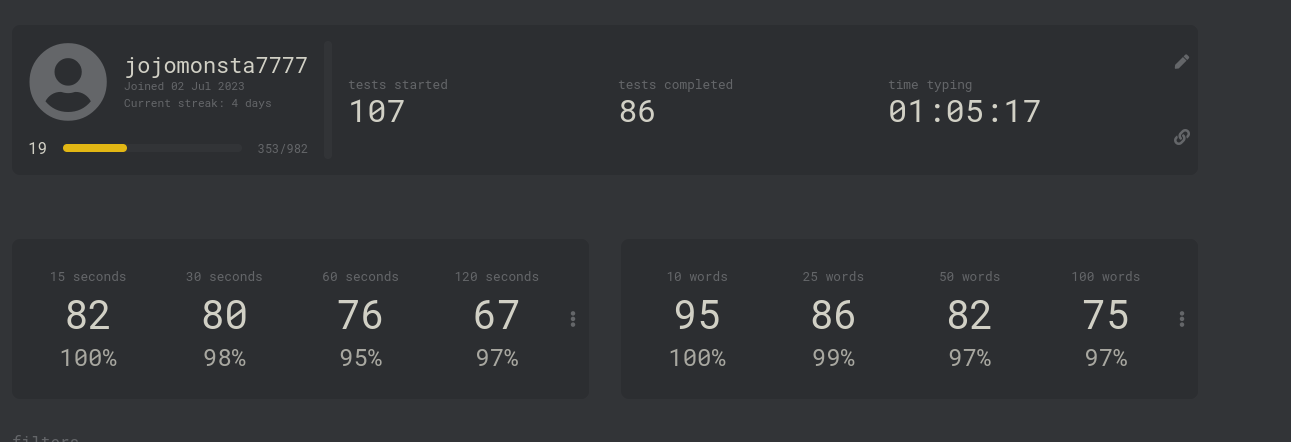Click the pencil edit profile icon

[x=1182, y=62]
